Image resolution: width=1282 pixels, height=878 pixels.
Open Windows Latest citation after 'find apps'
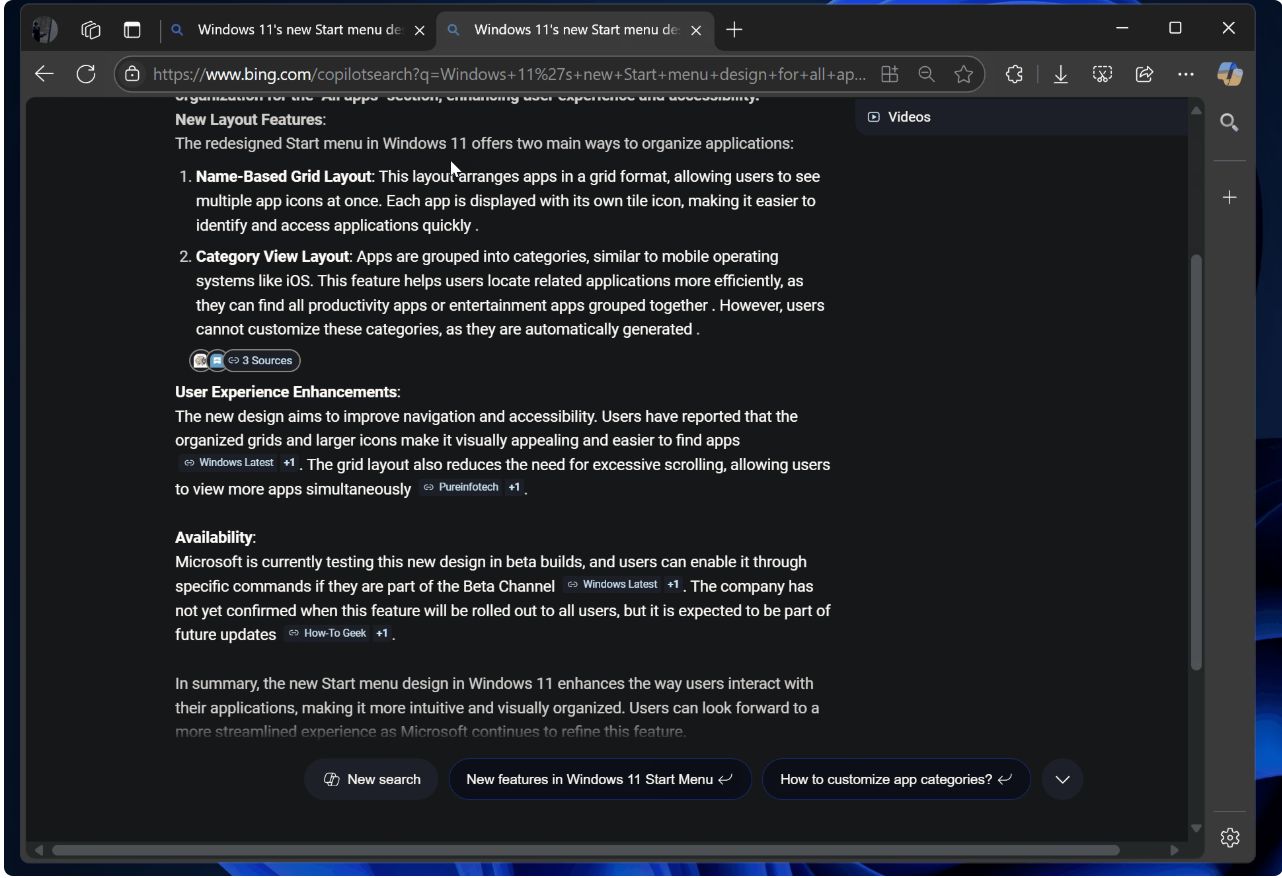(228, 463)
